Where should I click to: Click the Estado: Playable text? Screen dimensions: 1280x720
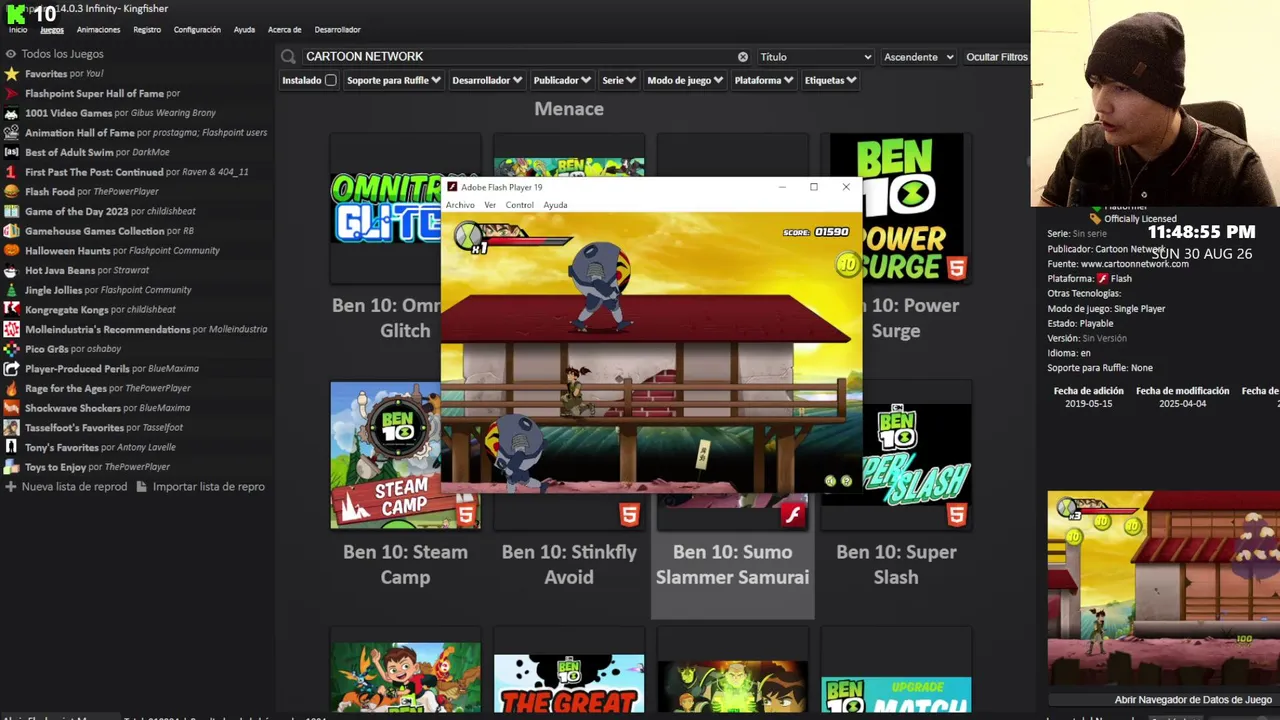coord(1081,324)
